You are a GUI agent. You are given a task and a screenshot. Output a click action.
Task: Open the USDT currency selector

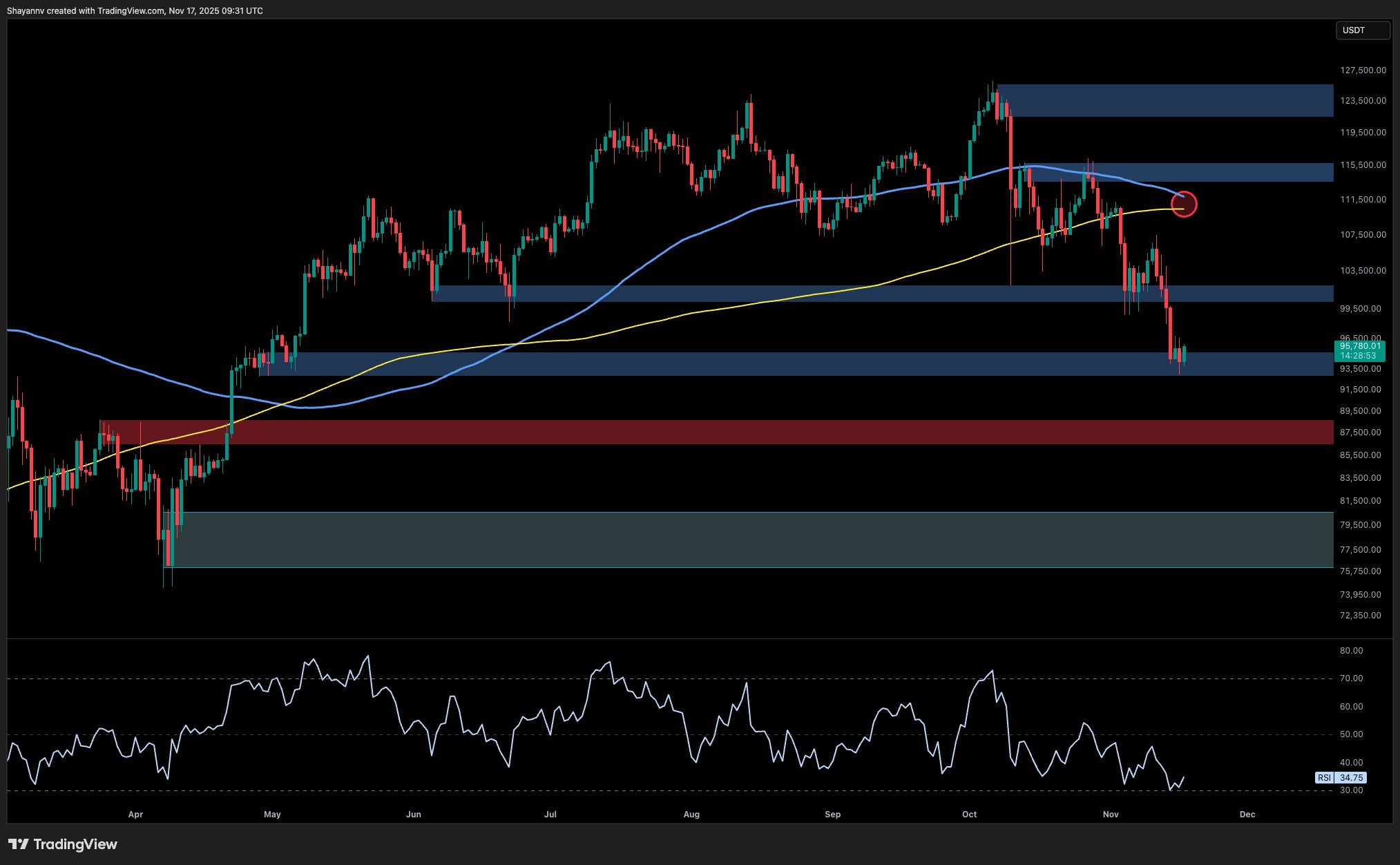(1361, 30)
